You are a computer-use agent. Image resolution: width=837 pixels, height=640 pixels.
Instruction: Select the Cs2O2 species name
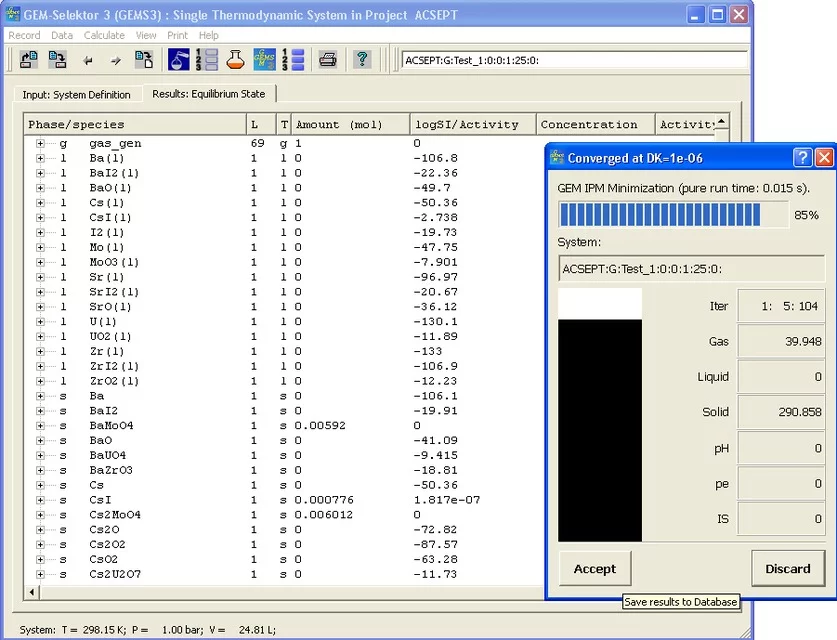pyautogui.click(x=107, y=544)
